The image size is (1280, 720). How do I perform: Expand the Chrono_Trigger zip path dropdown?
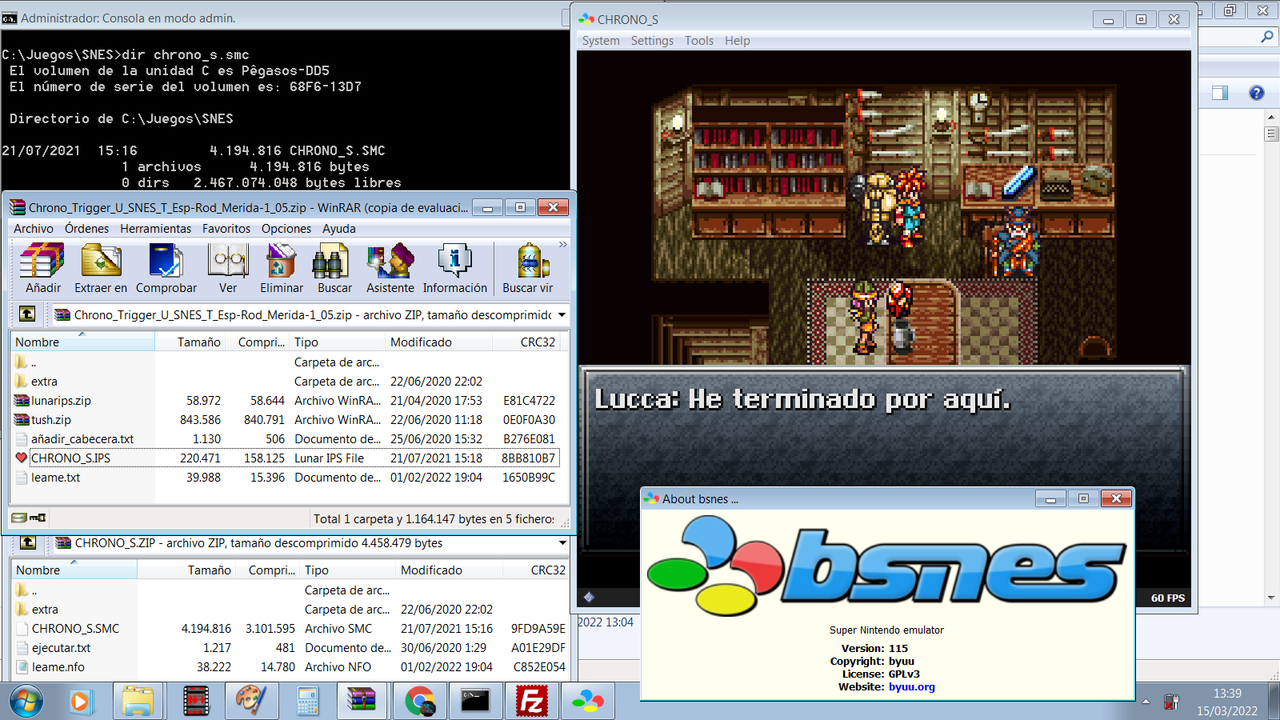point(561,314)
